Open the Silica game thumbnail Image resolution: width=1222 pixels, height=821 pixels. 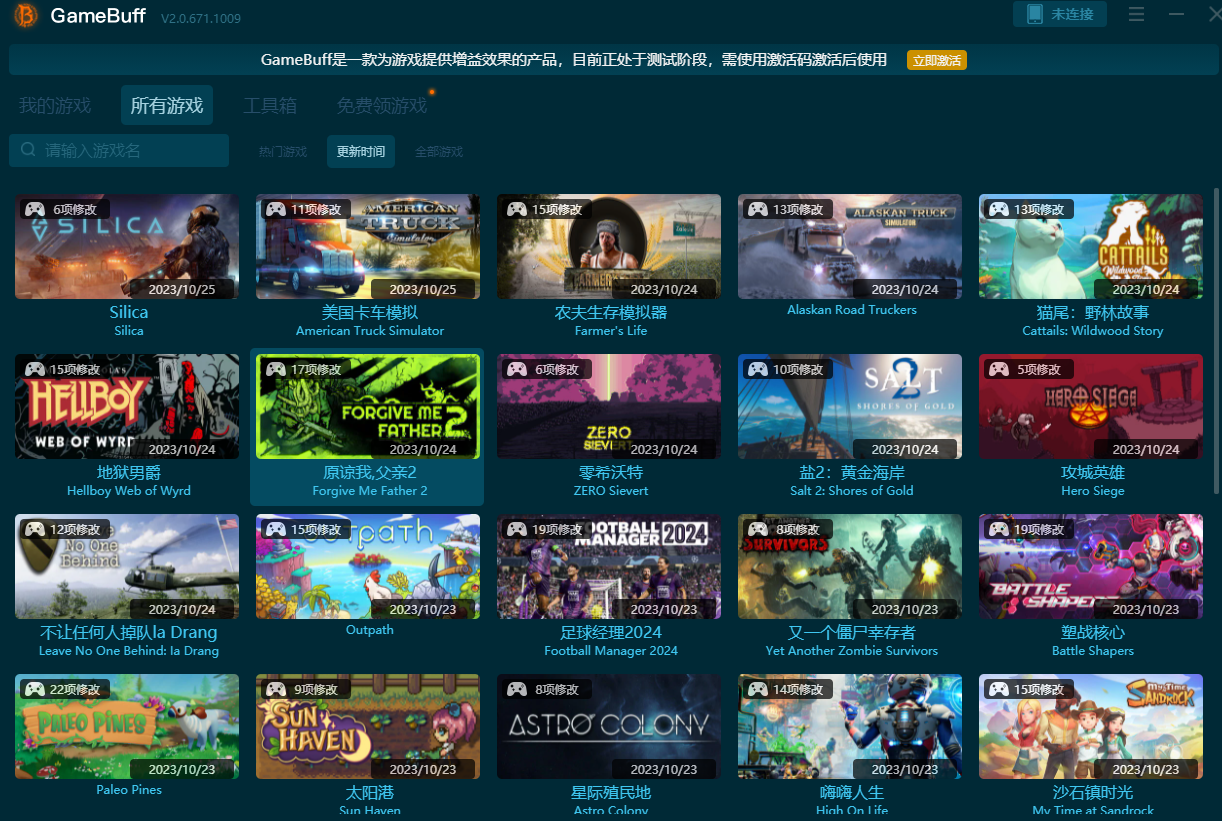[x=127, y=246]
